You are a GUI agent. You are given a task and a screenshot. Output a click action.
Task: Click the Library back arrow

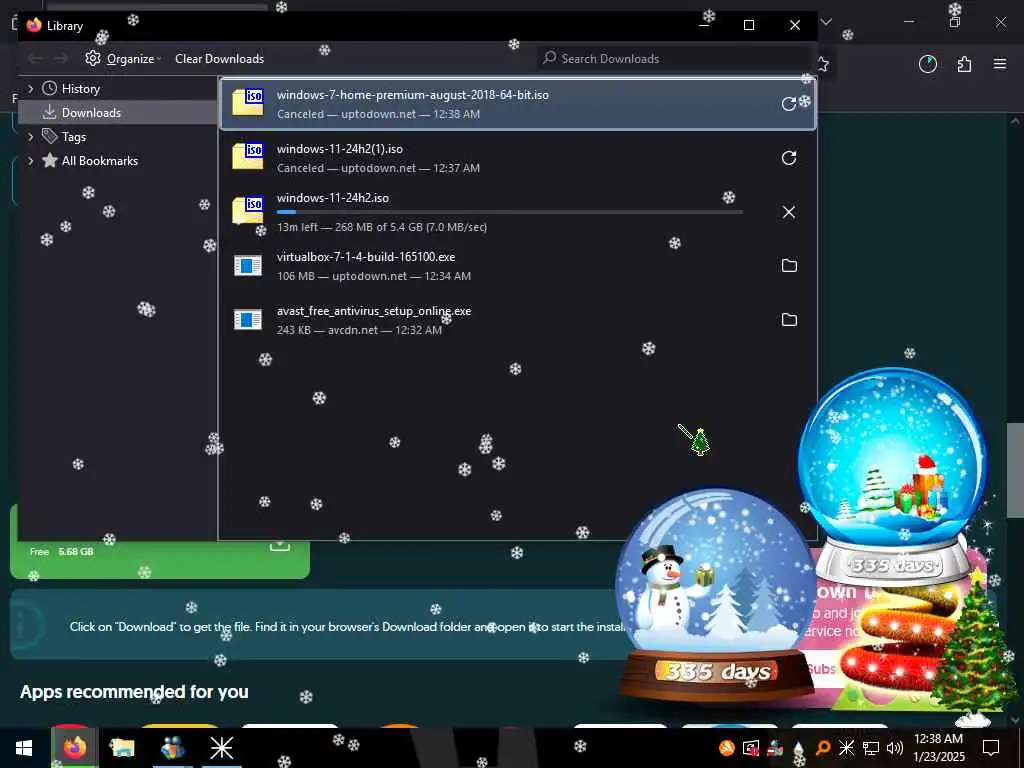click(x=35, y=59)
